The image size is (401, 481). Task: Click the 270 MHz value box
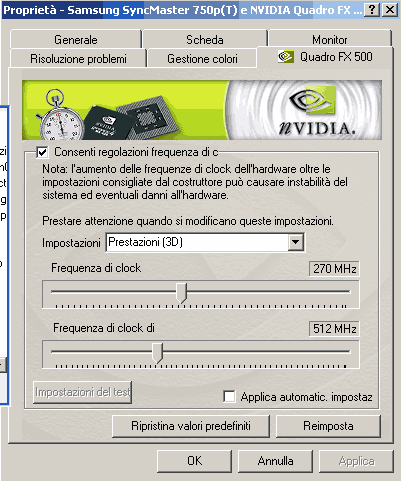pyautogui.click(x=334, y=269)
